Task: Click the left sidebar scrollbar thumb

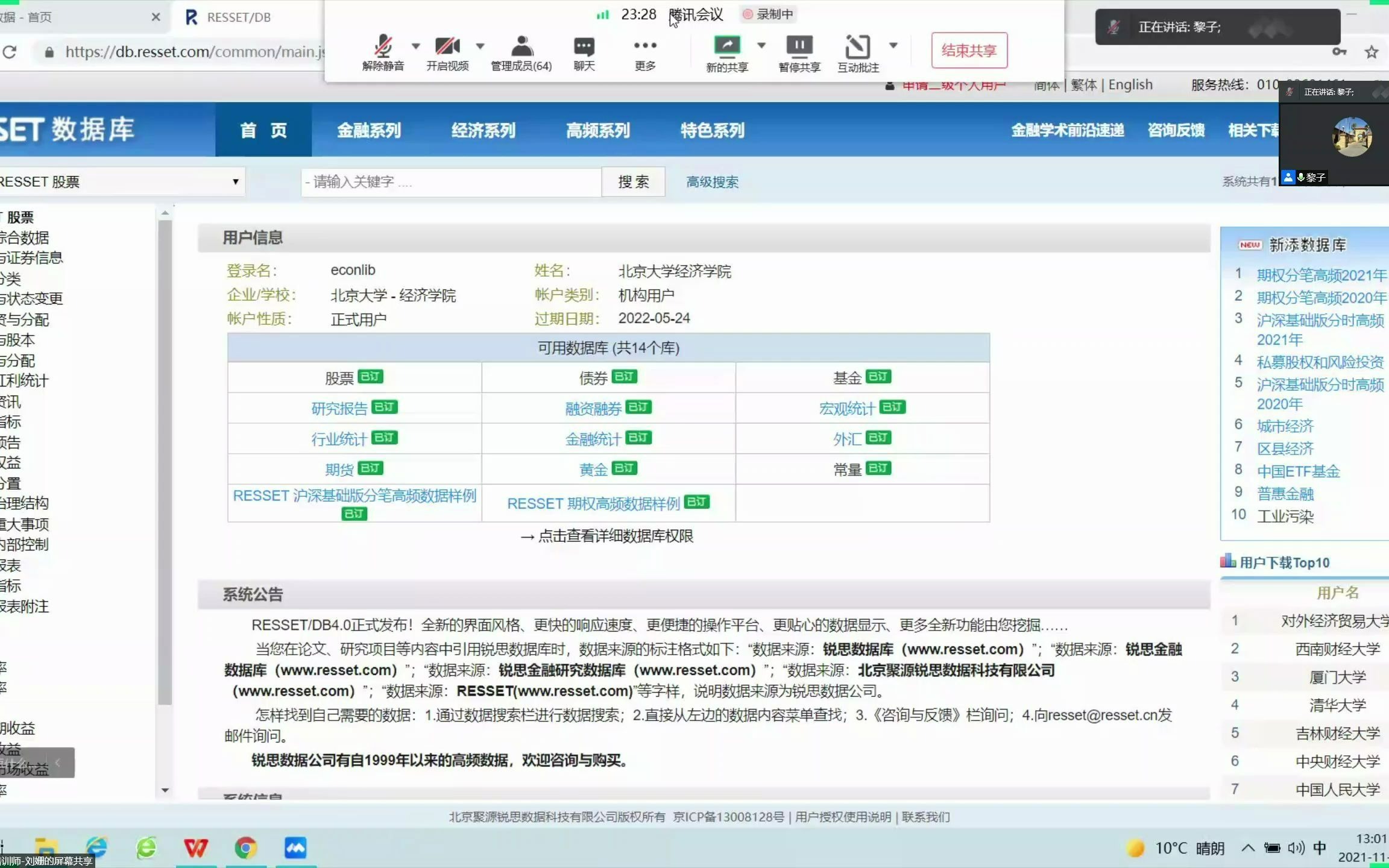Action: (165, 463)
